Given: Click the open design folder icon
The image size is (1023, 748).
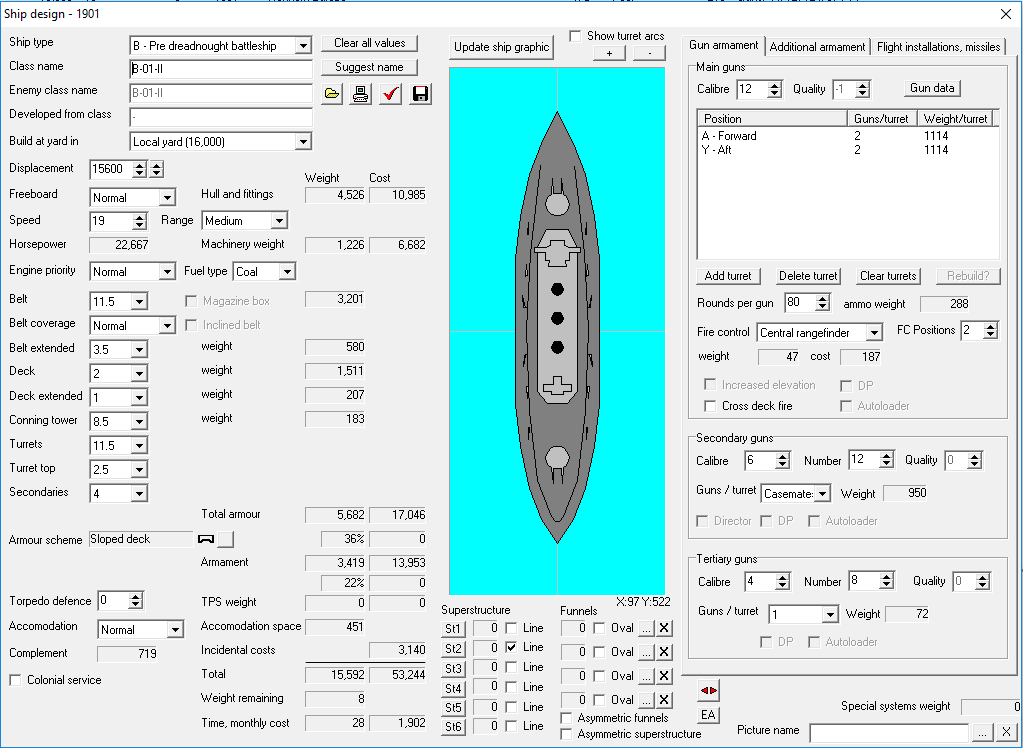Looking at the screenshot, I should 332,94.
